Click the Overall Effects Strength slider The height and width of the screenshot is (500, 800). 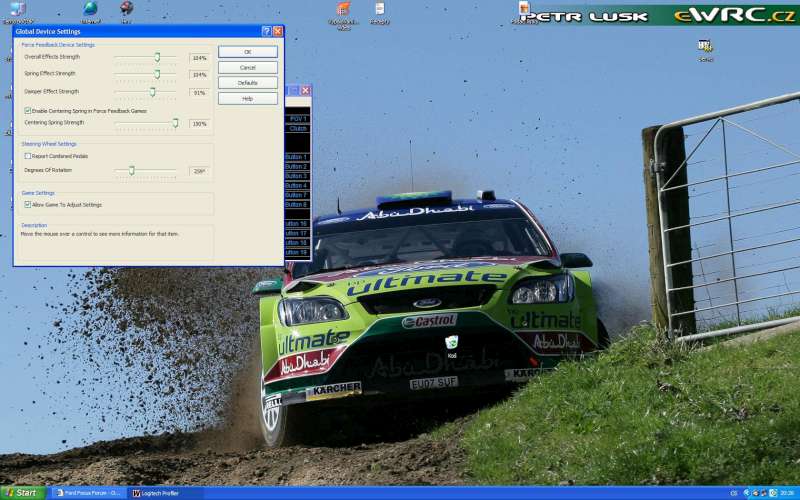tap(157, 58)
